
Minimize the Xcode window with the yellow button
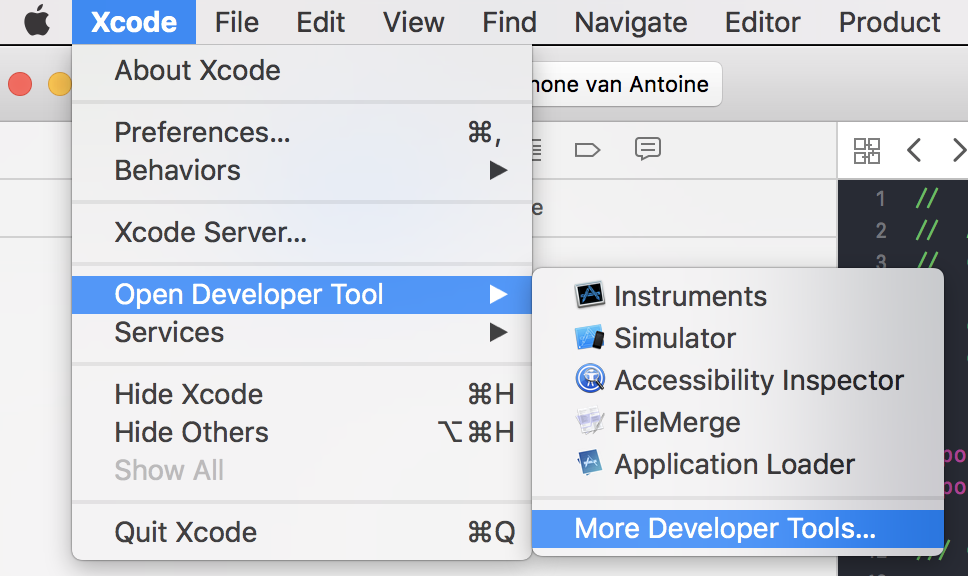point(60,84)
